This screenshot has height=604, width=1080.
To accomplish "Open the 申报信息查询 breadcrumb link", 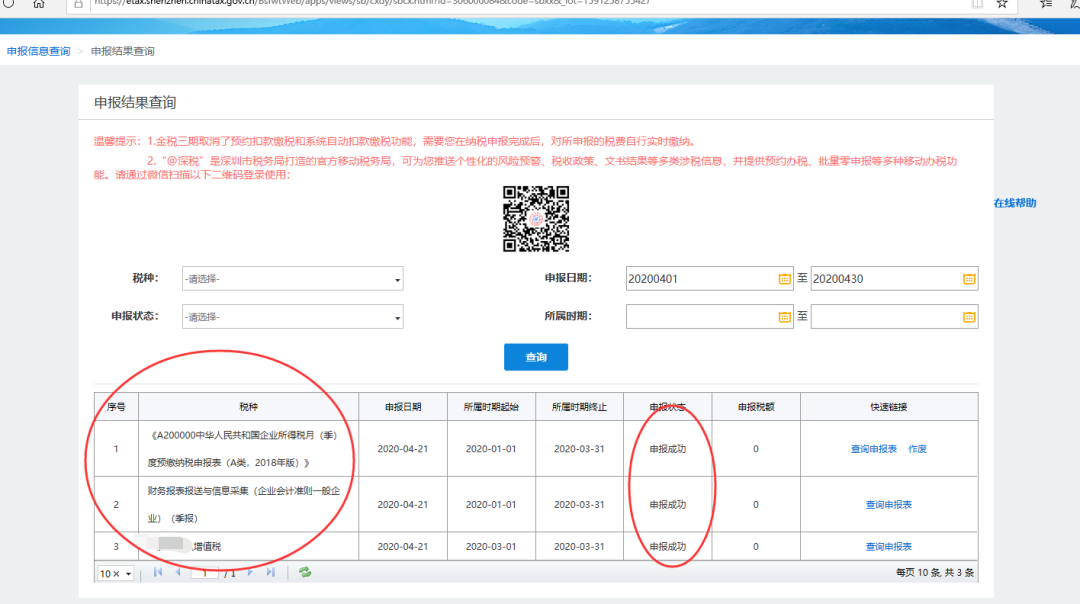I will 39,51.
